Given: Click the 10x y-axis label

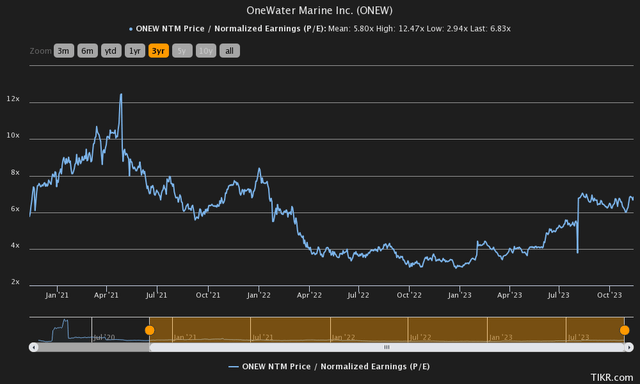Looking at the screenshot, I should click(13, 135).
